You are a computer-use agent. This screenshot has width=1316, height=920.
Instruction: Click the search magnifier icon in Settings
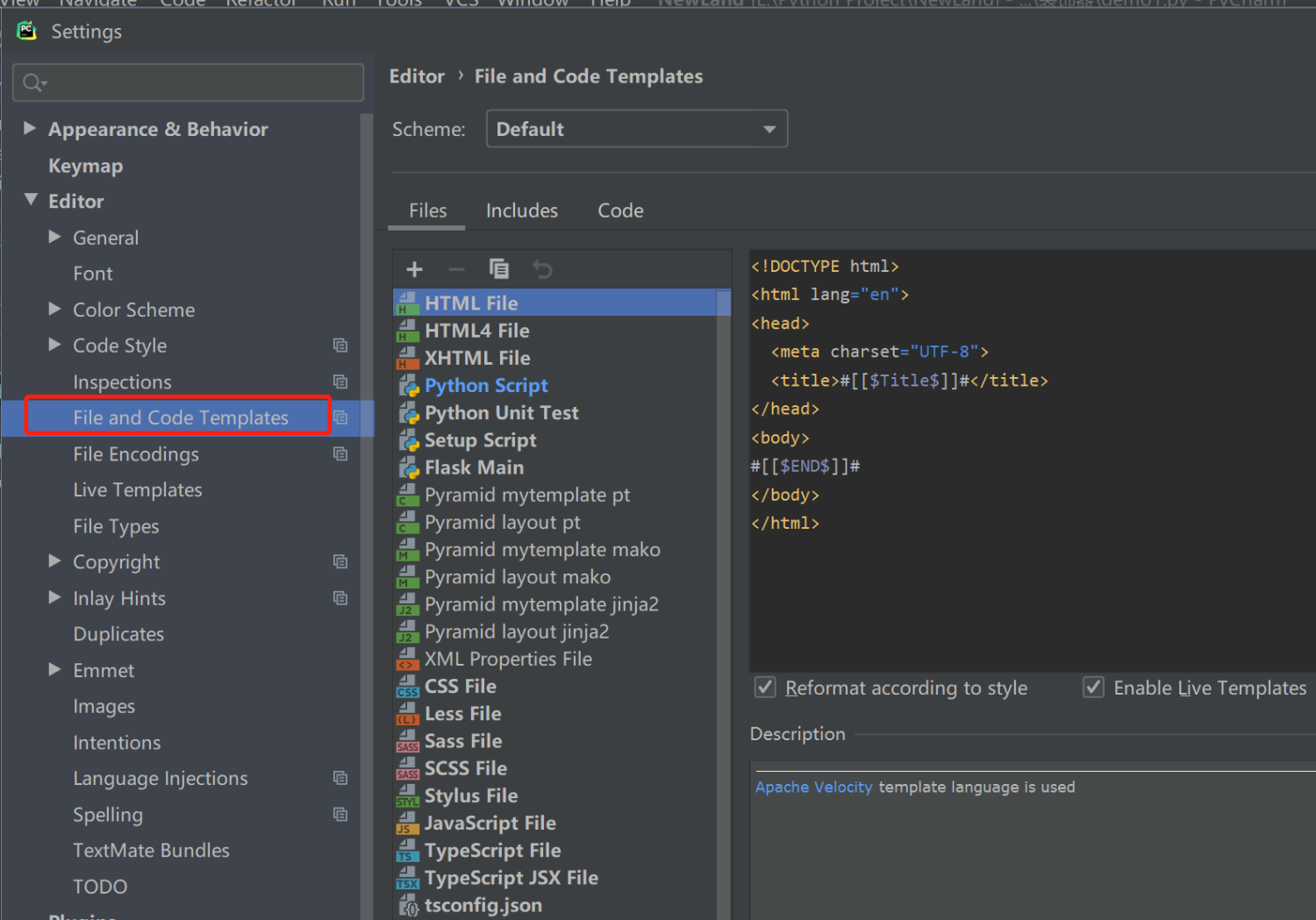click(x=34, y=82)
